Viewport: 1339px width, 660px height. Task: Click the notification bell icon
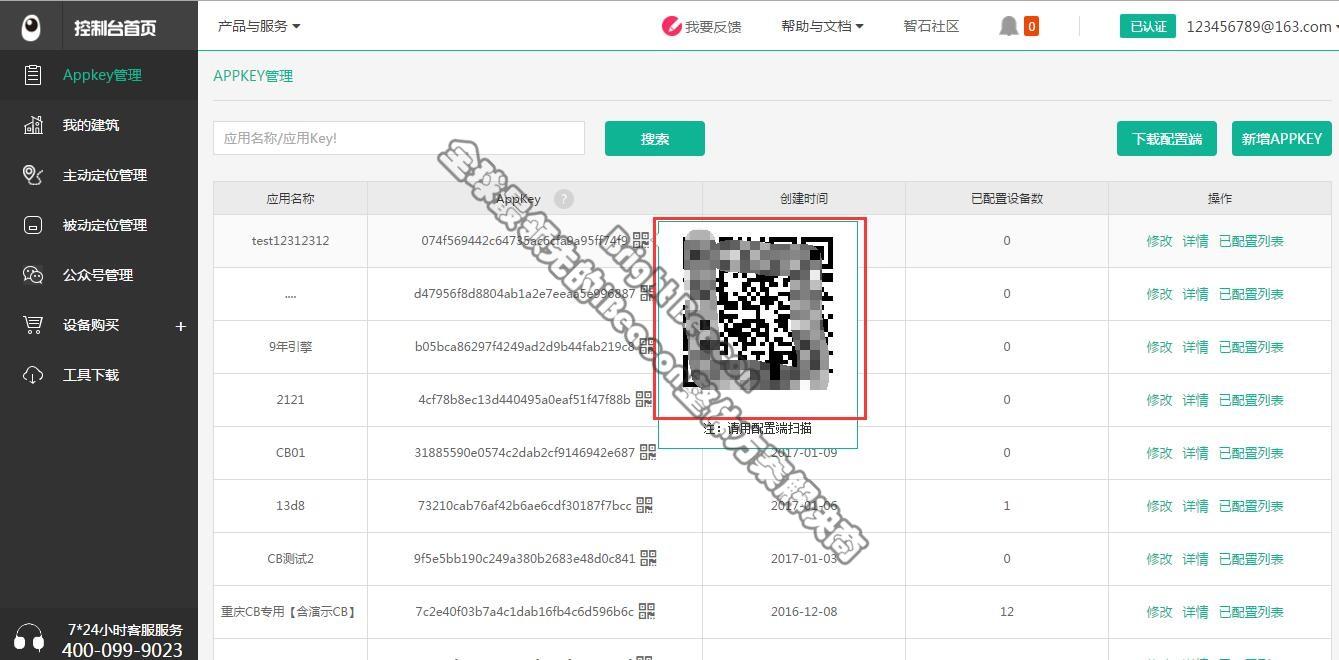point(1009,26)
